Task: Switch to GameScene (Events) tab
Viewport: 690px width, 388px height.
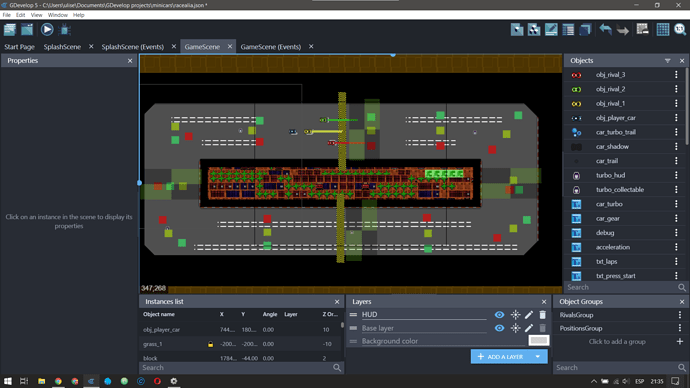Action: [271, 47]
